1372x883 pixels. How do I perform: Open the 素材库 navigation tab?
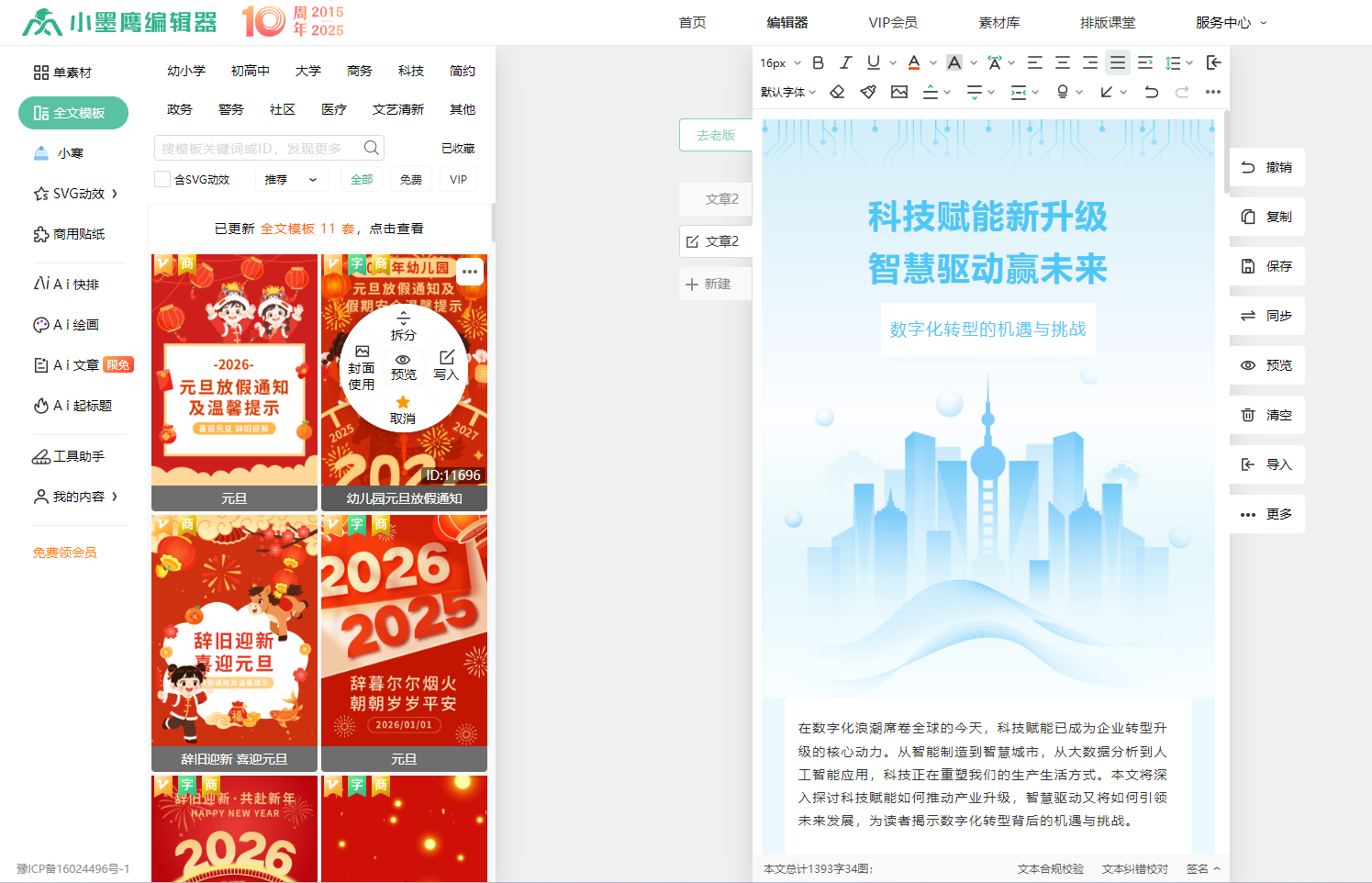click(x=998, y=23)
